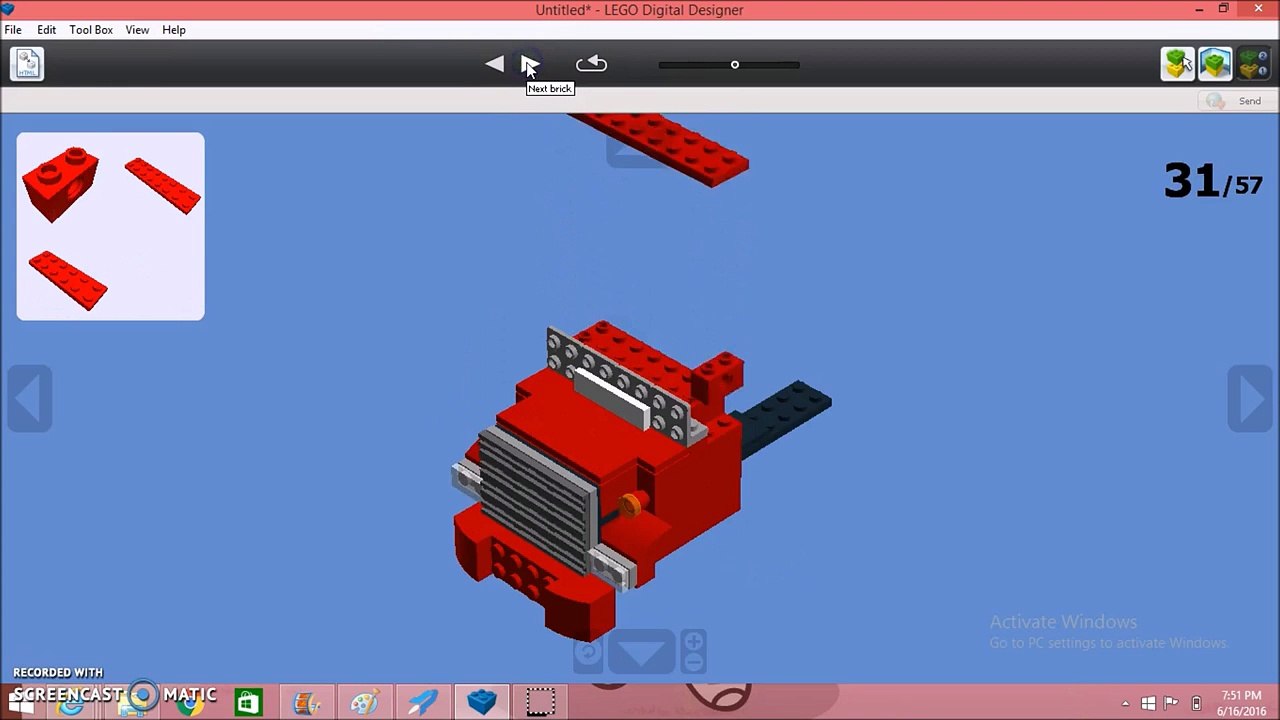
Task: Click the step counter 31/57
Action: pyautogui.click(x=1213, y=182)
